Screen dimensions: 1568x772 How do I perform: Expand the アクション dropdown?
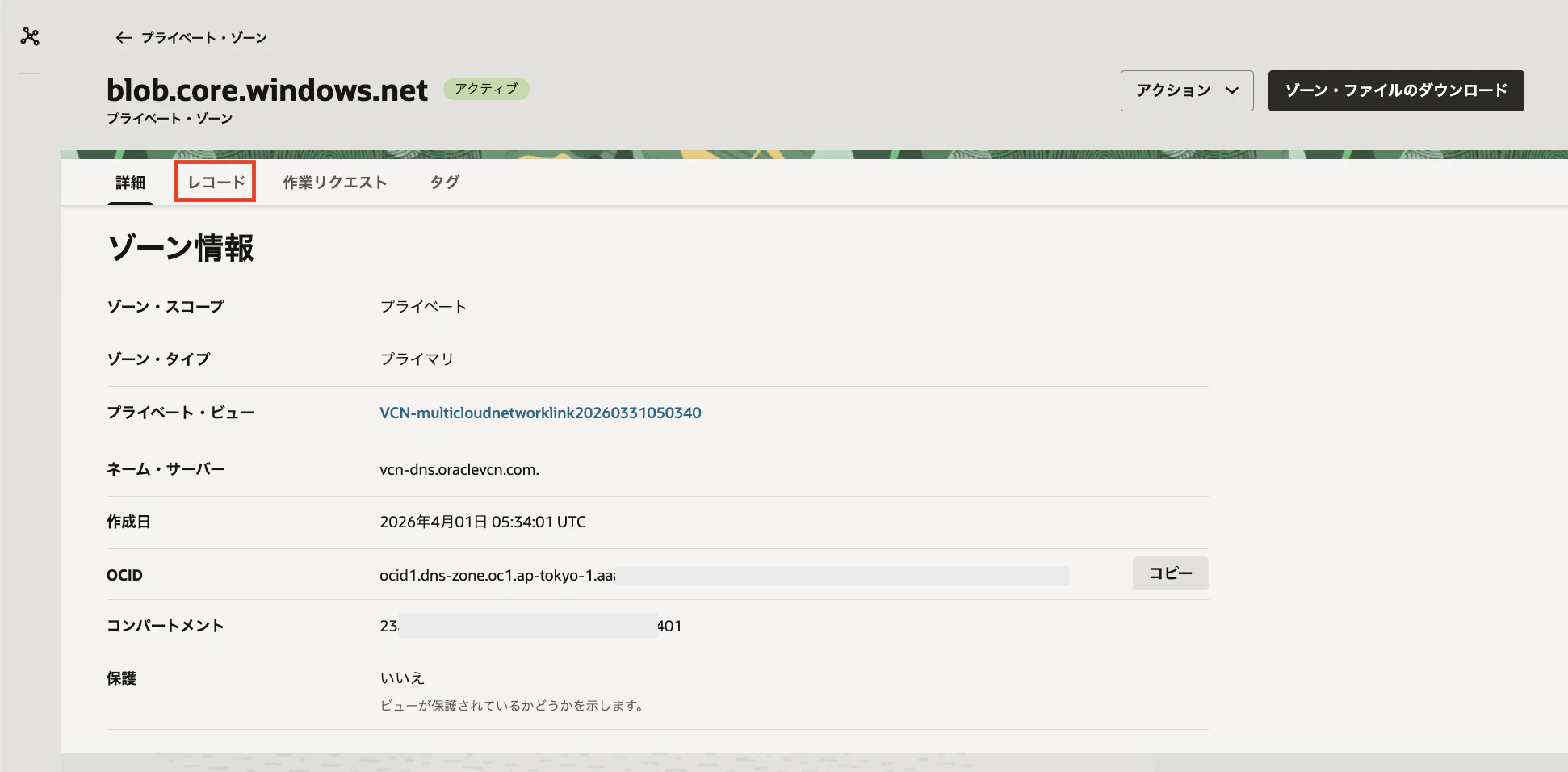coord(1186,90)
